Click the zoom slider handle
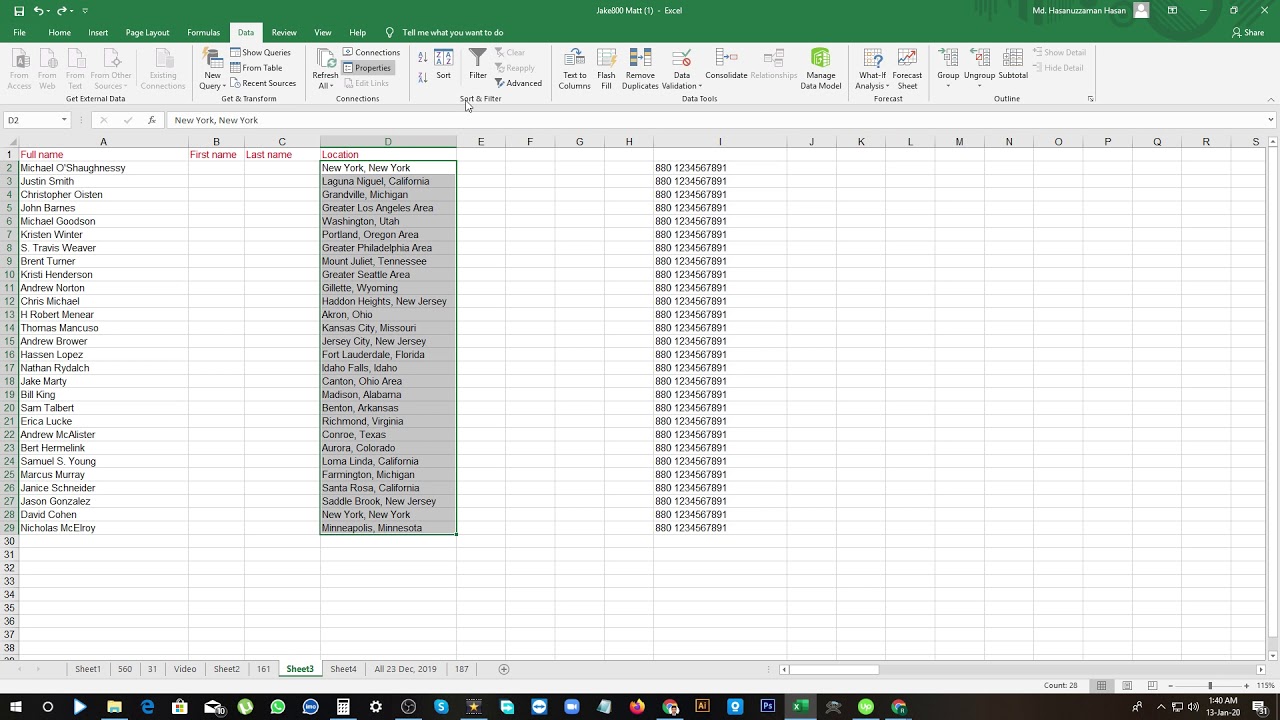The height and width of the screenshot is (720, 1280). [x=1209, y=685]
